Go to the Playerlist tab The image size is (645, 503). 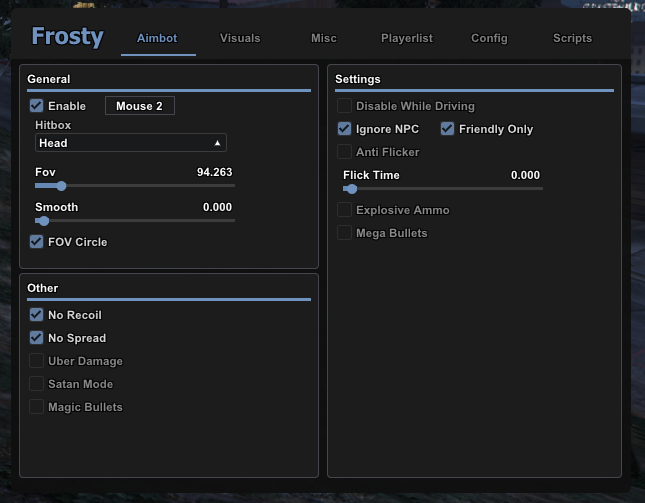(x=407, y=38)
